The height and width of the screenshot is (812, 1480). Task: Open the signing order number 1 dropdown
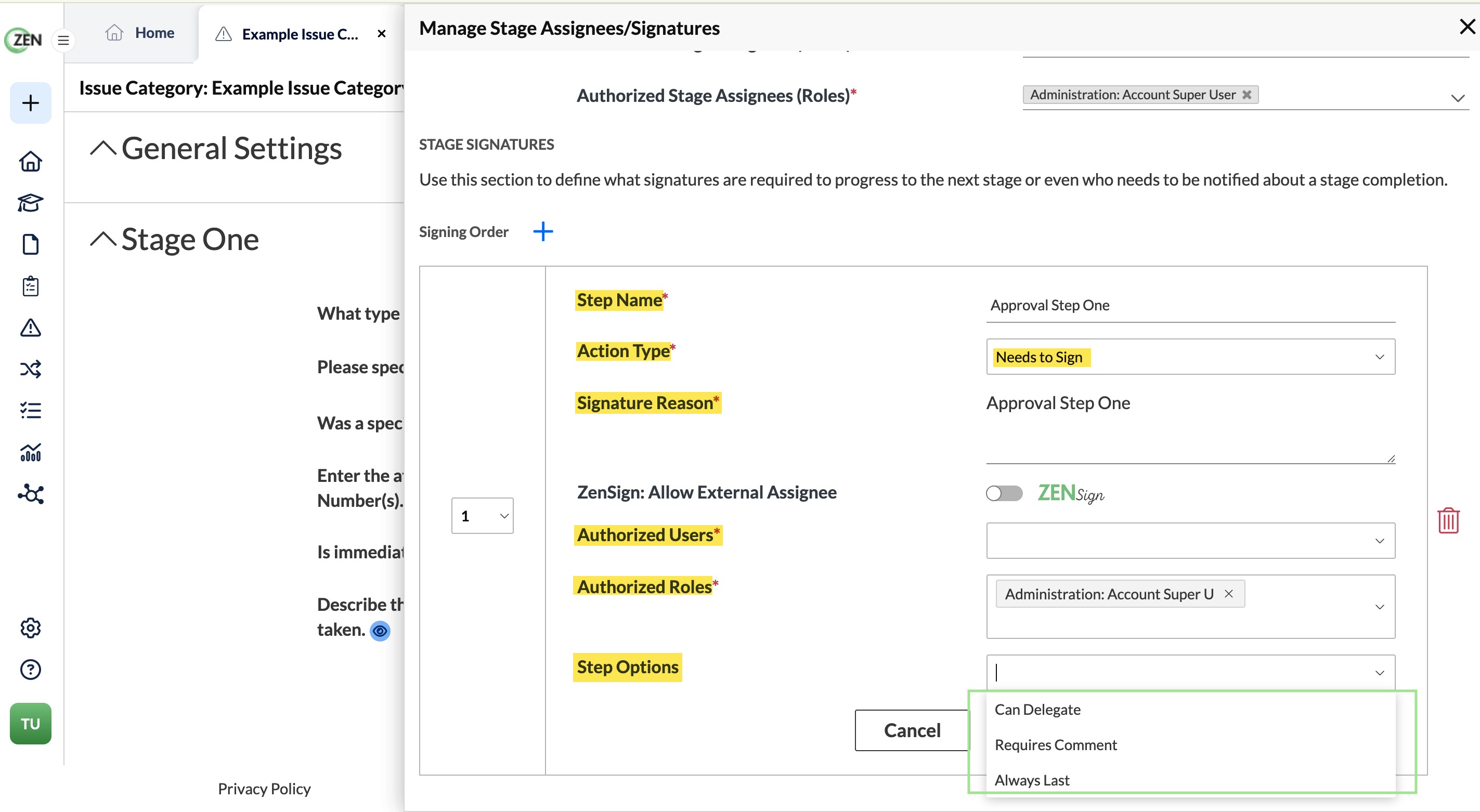click(482, 516)
